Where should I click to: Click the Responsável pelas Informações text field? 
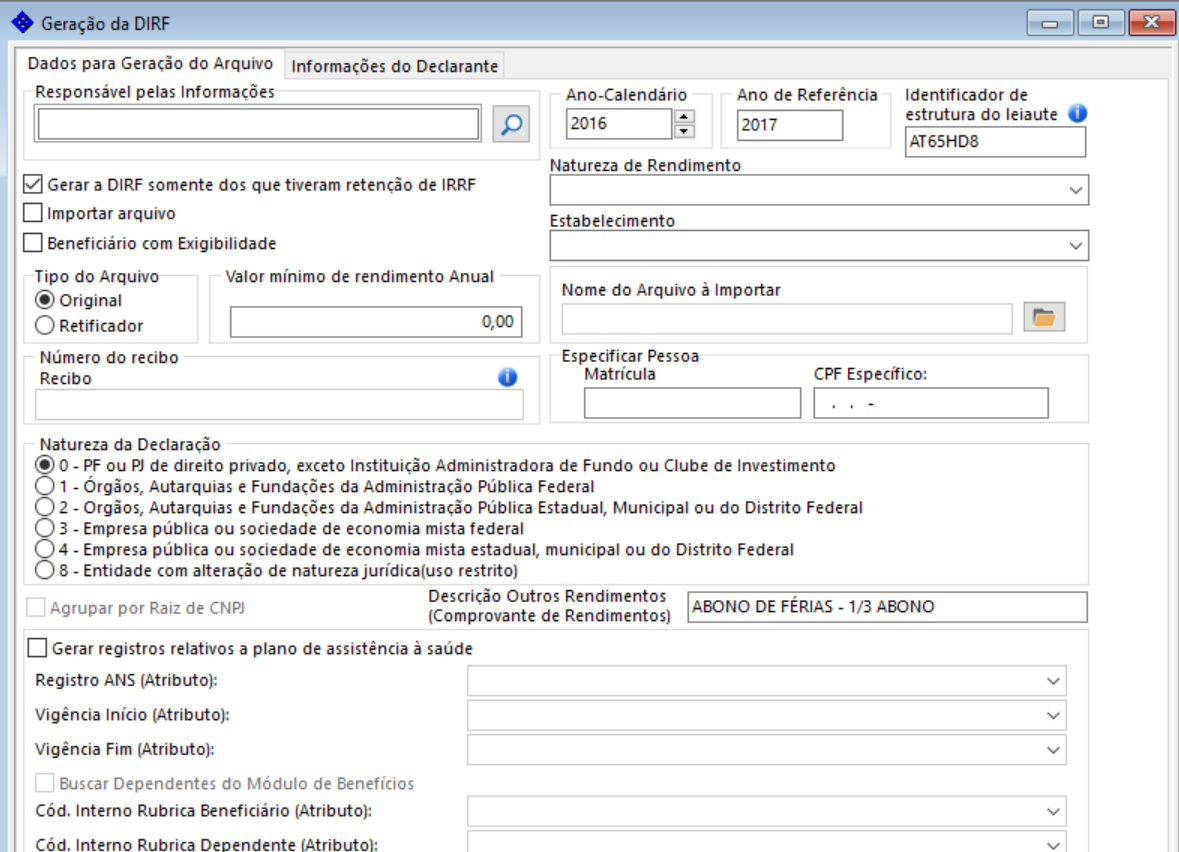click(258, 124)
